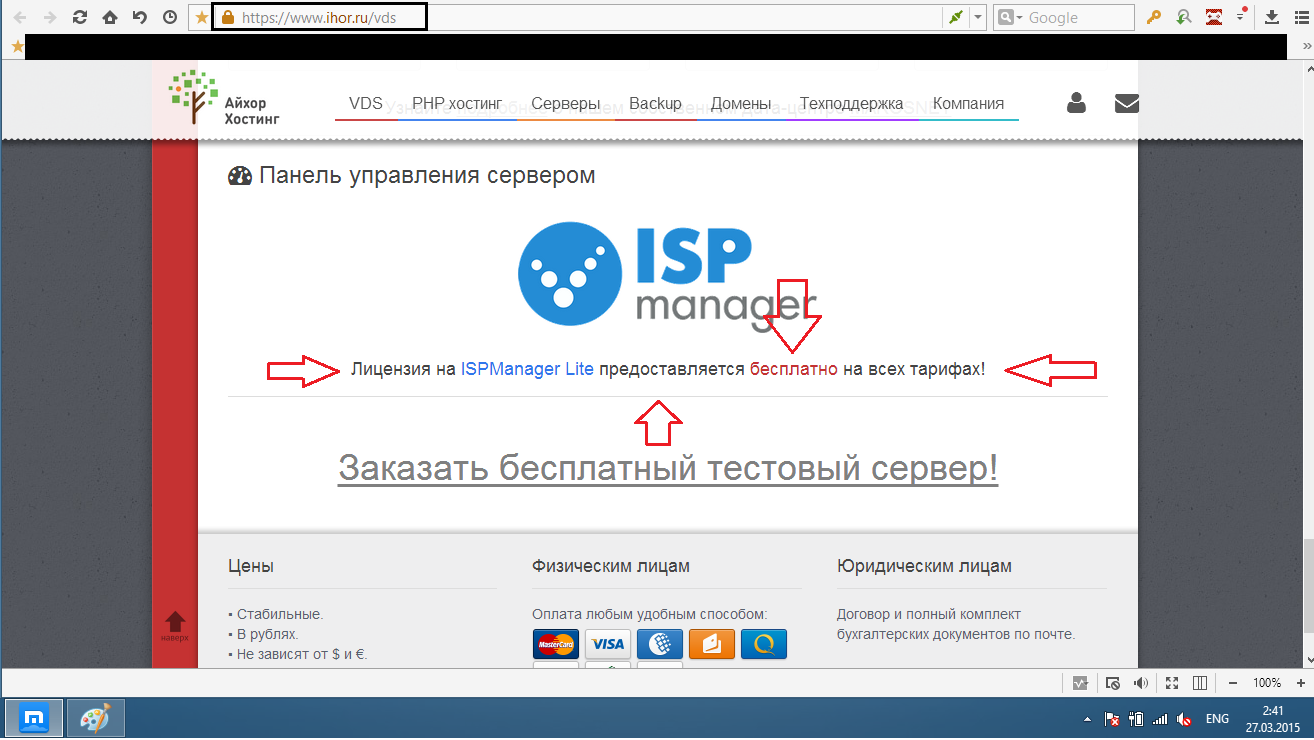
Task: Click the Физическим лицам heading
Action: point(611,566)
